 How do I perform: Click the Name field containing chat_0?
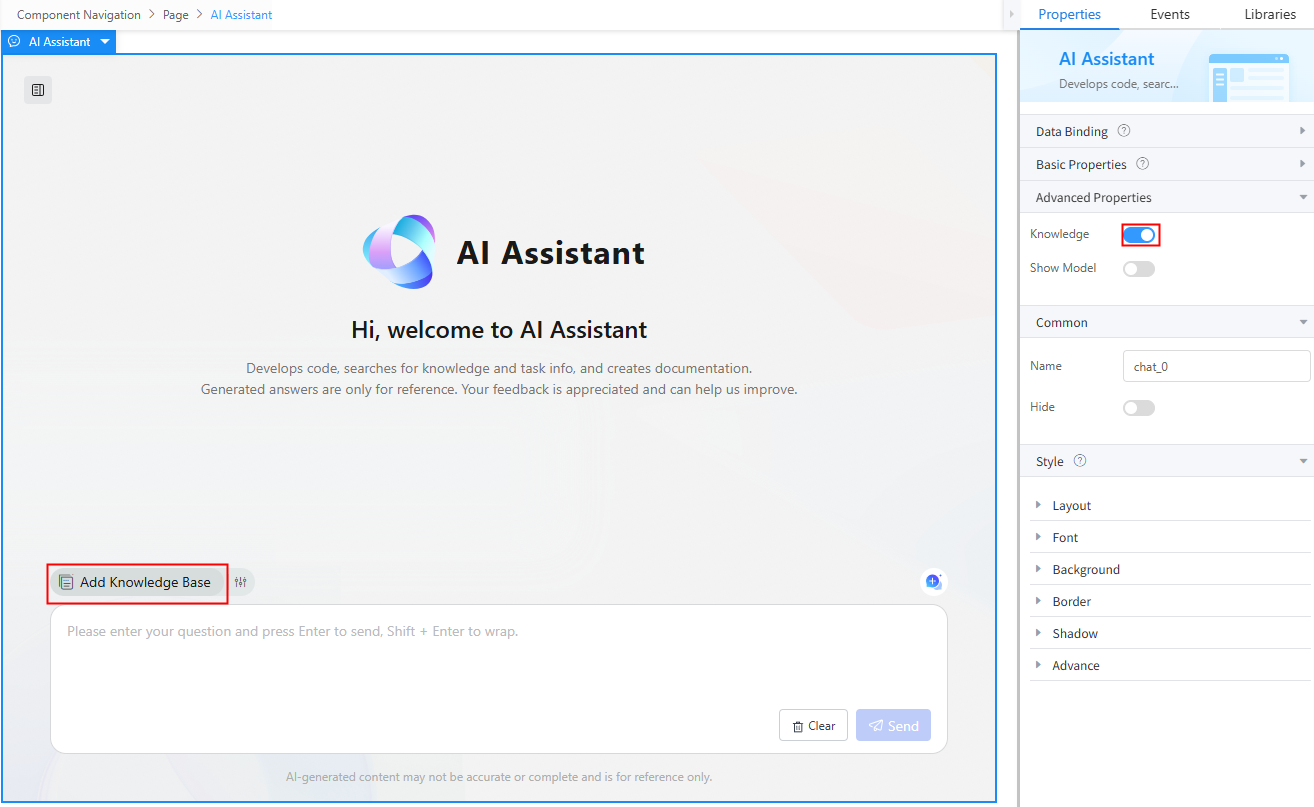coord(1216,366)
